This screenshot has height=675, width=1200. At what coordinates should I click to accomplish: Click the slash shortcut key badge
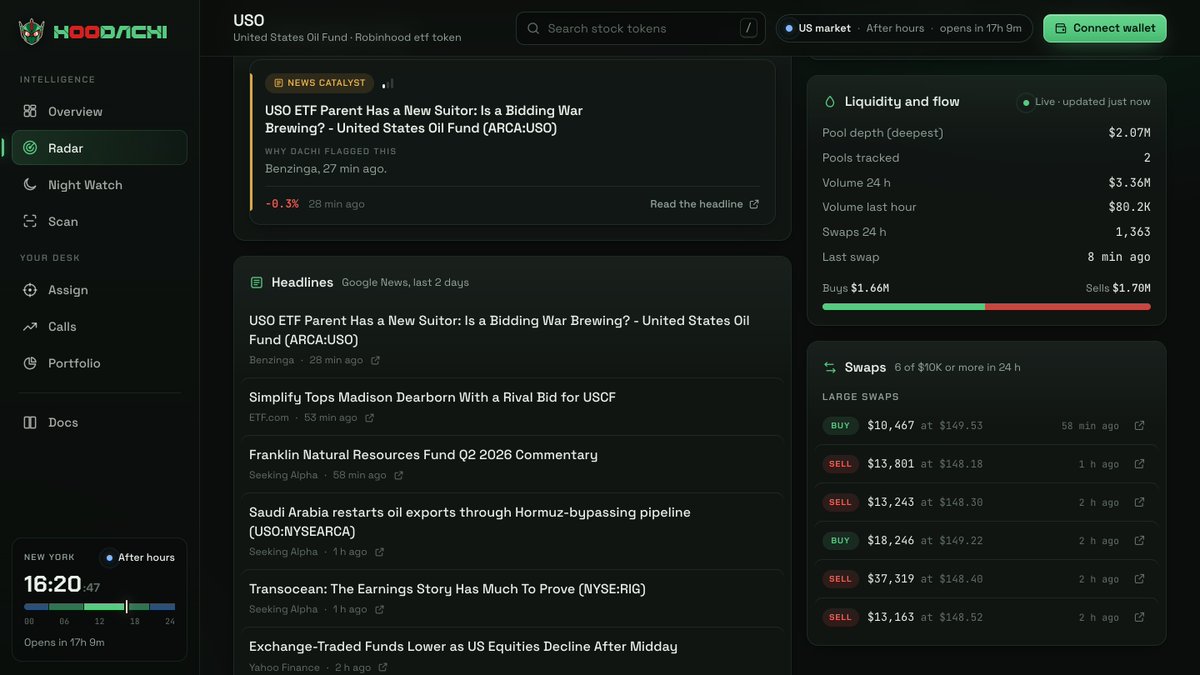(748, 28)
